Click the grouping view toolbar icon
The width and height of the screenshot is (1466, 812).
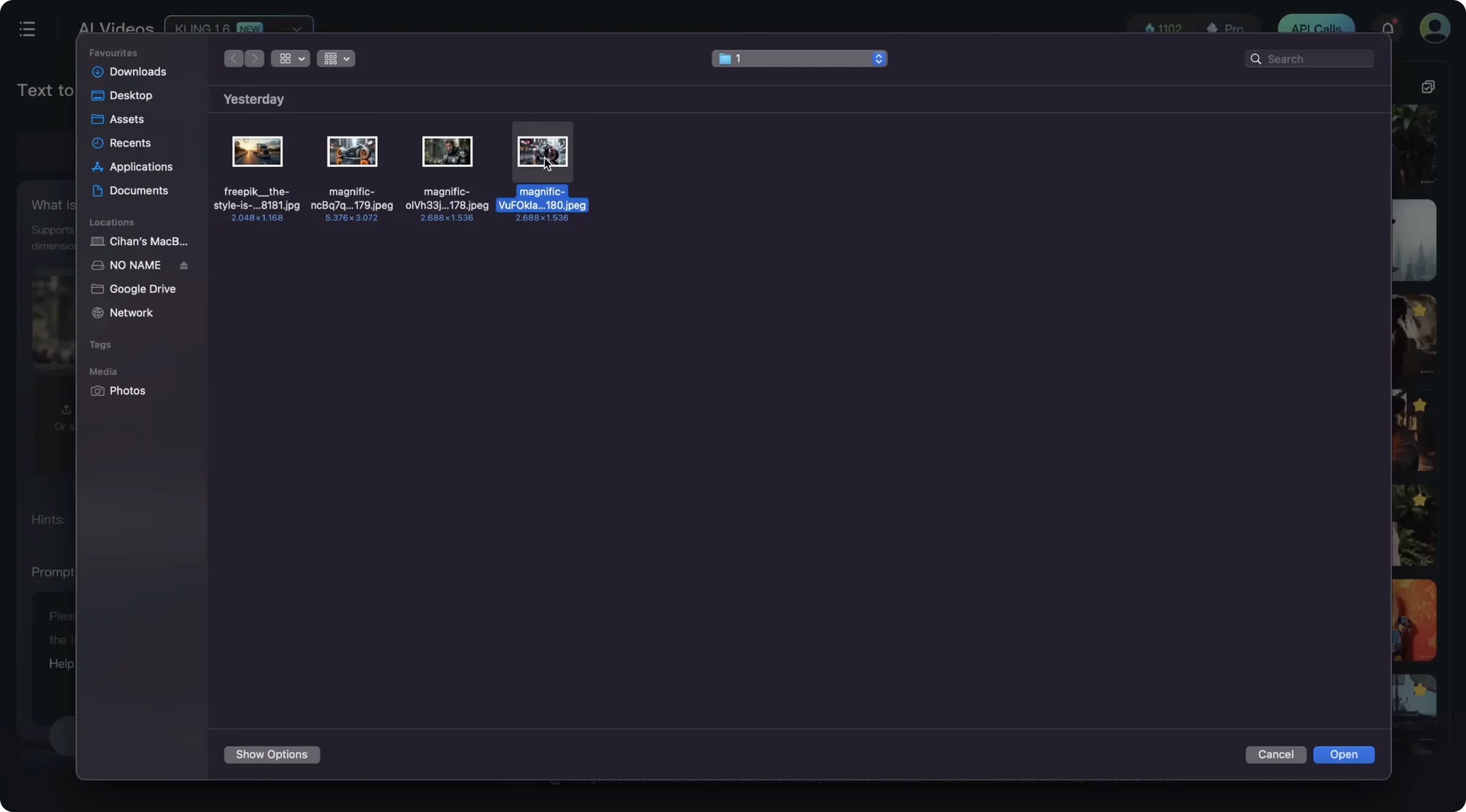(x=331, y=58)
